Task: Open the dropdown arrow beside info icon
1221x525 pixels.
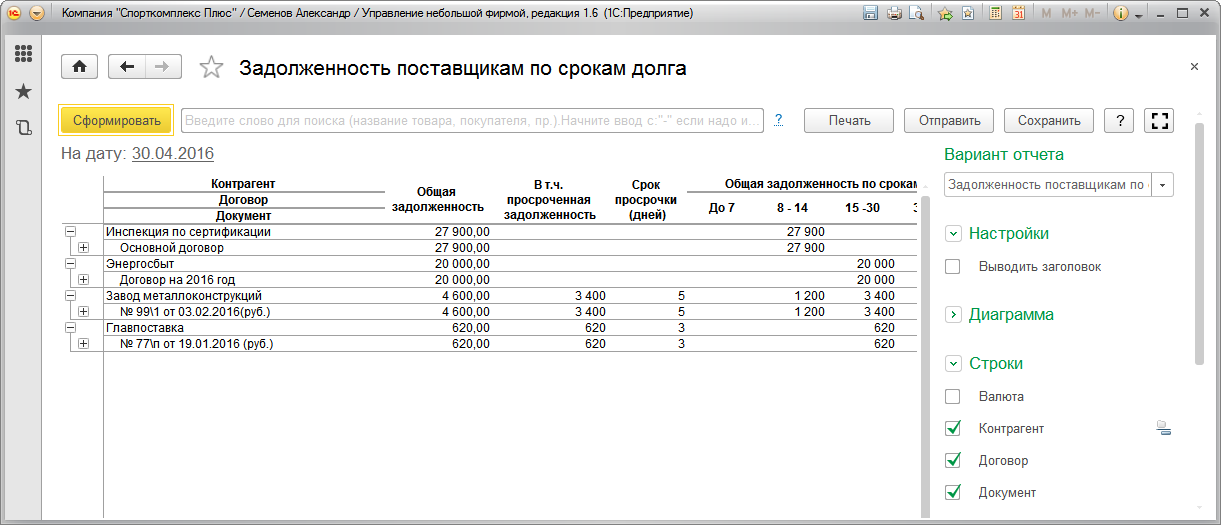Action: tap(1138, 15)
